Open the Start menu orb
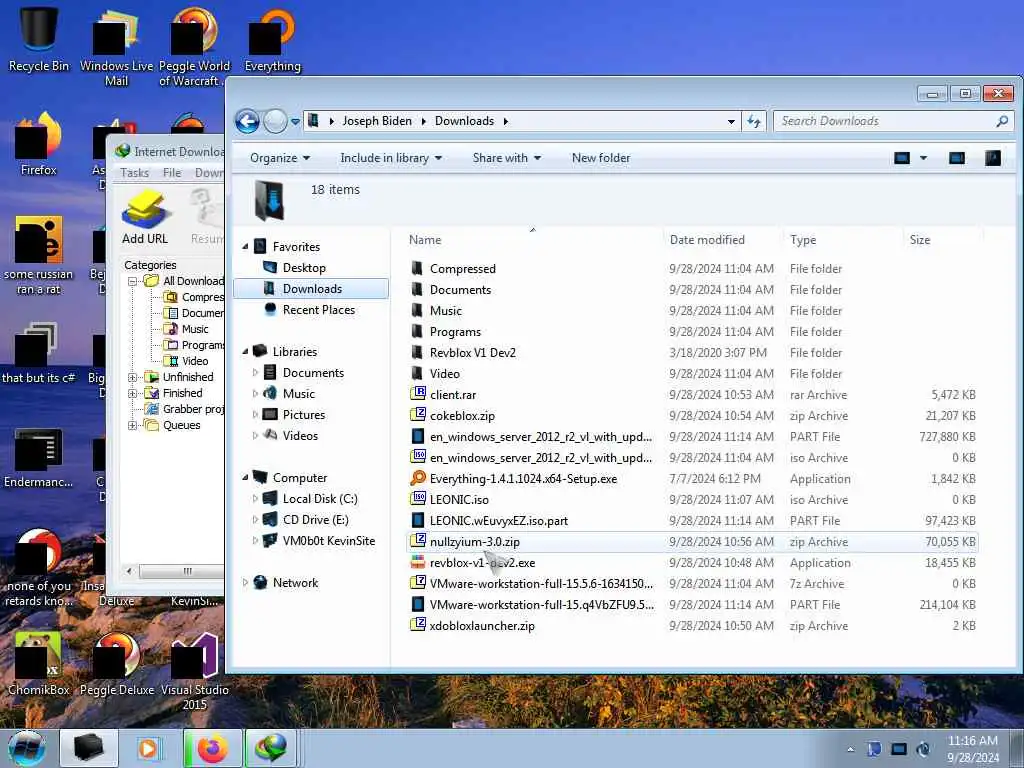 (27, 748)
